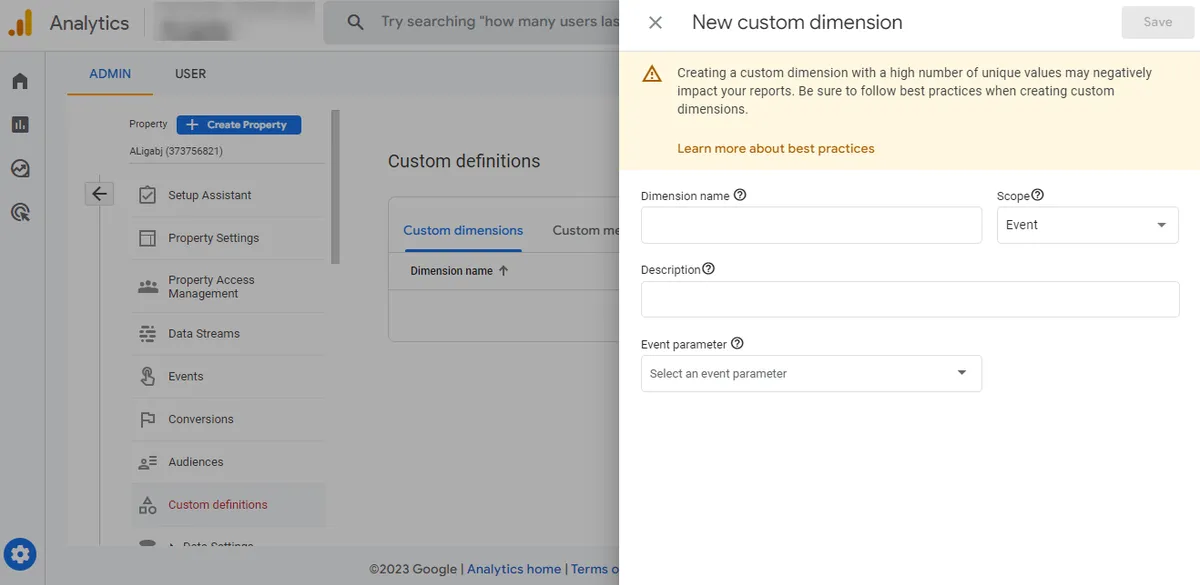The width and height of the screenshot is (1200, 585).
Task: Click the Dimension name input field
Action: click(x=810, y=225)
